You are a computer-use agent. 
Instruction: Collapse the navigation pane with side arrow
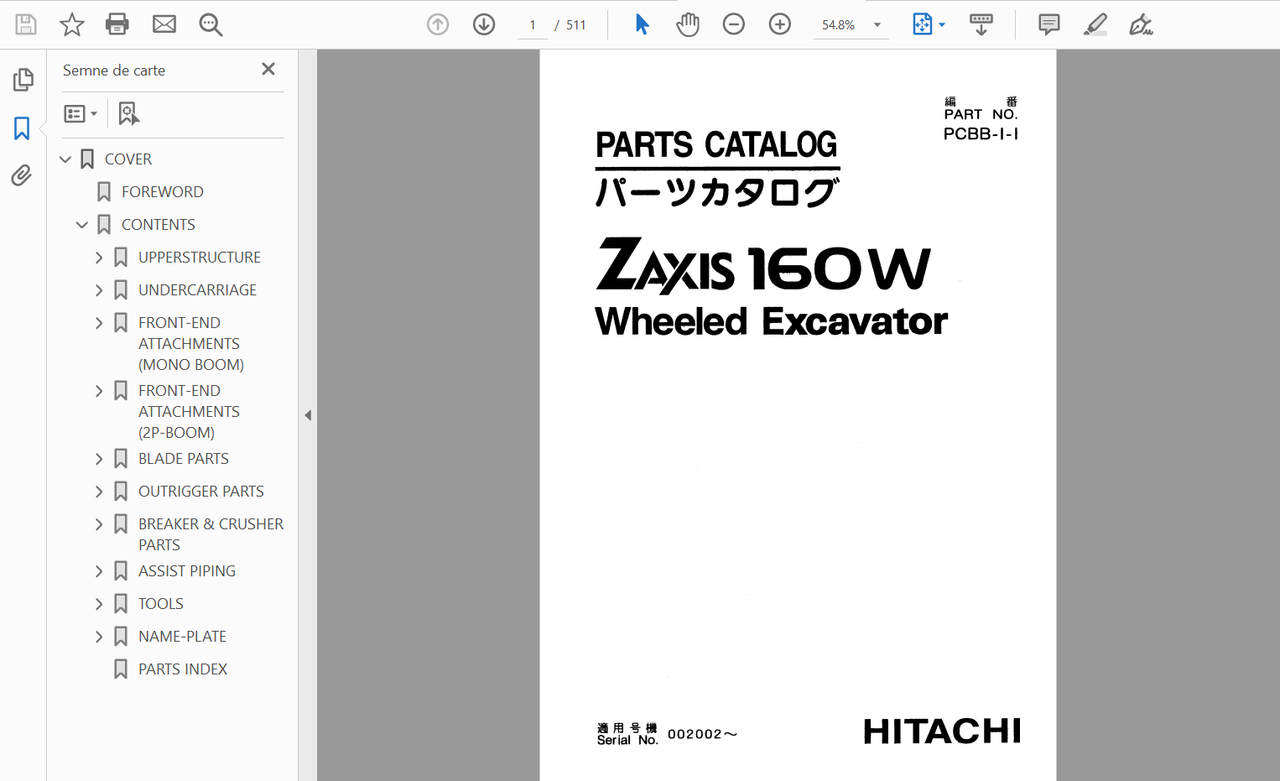point(308,415)
